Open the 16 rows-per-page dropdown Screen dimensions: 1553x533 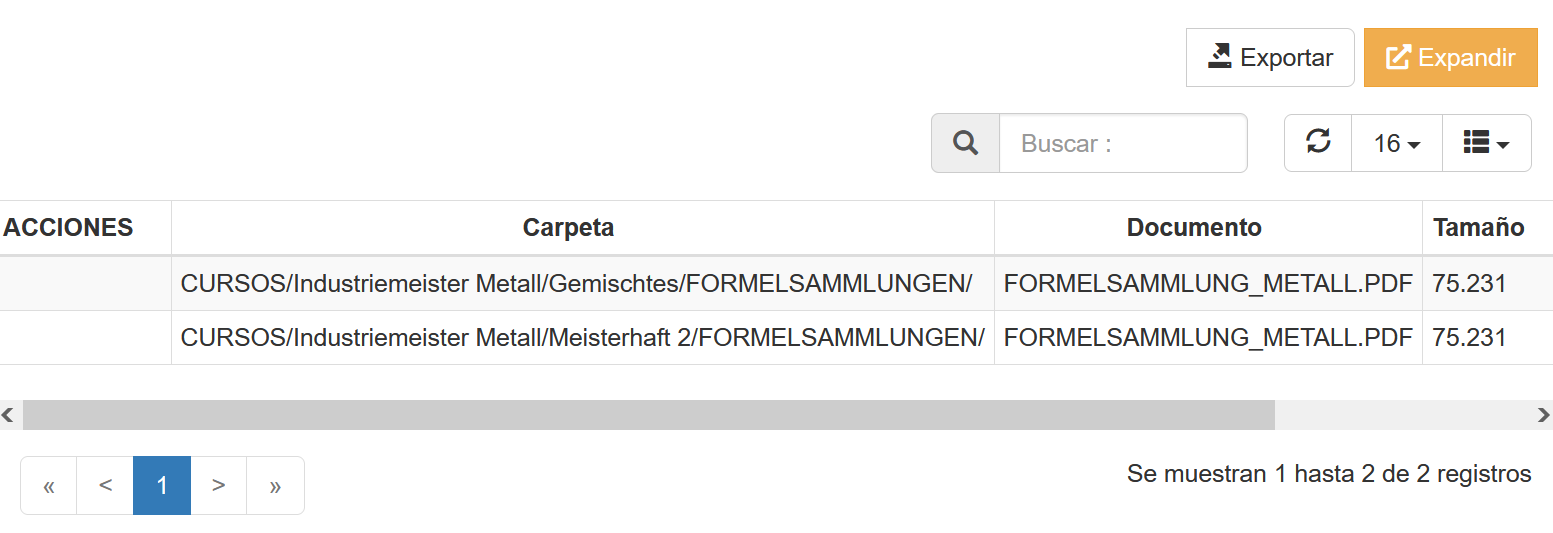pos(1396,143)
